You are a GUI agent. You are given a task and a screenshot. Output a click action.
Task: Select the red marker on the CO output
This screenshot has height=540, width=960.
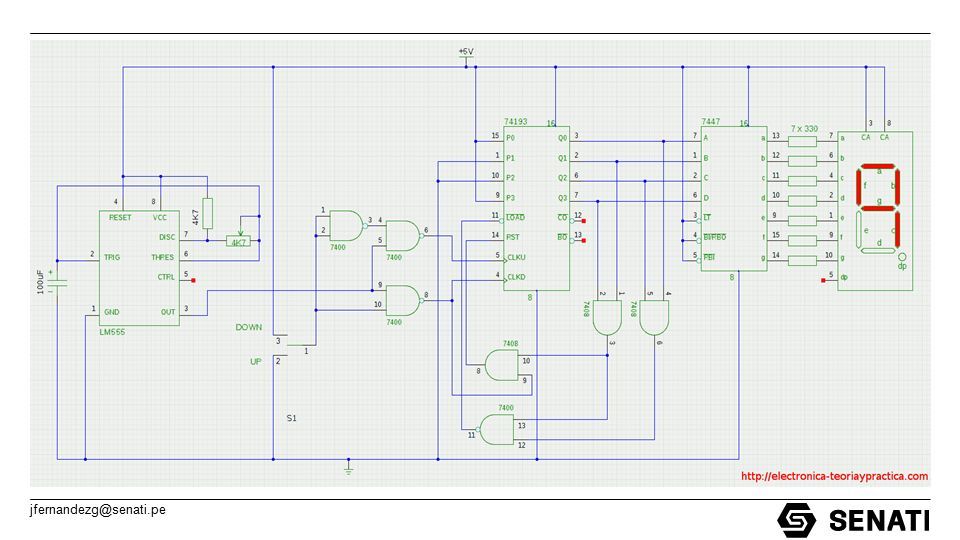pos(583,221)
